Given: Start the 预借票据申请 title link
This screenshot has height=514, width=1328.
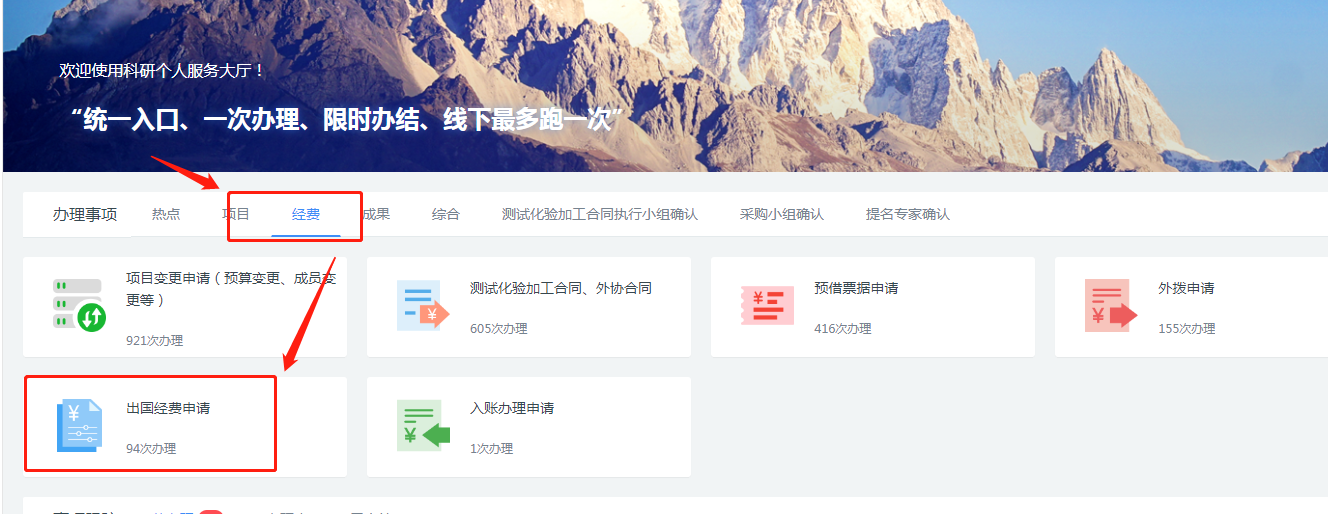Looking at the screenshot, I should [856, 288].
